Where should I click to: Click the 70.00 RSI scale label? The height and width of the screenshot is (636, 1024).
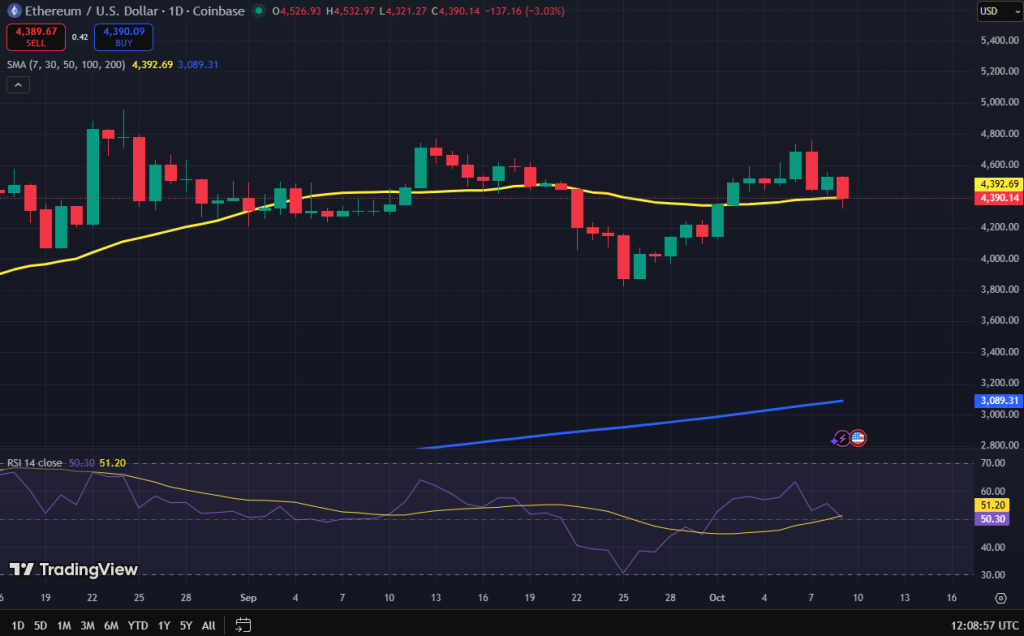[993, 463]
